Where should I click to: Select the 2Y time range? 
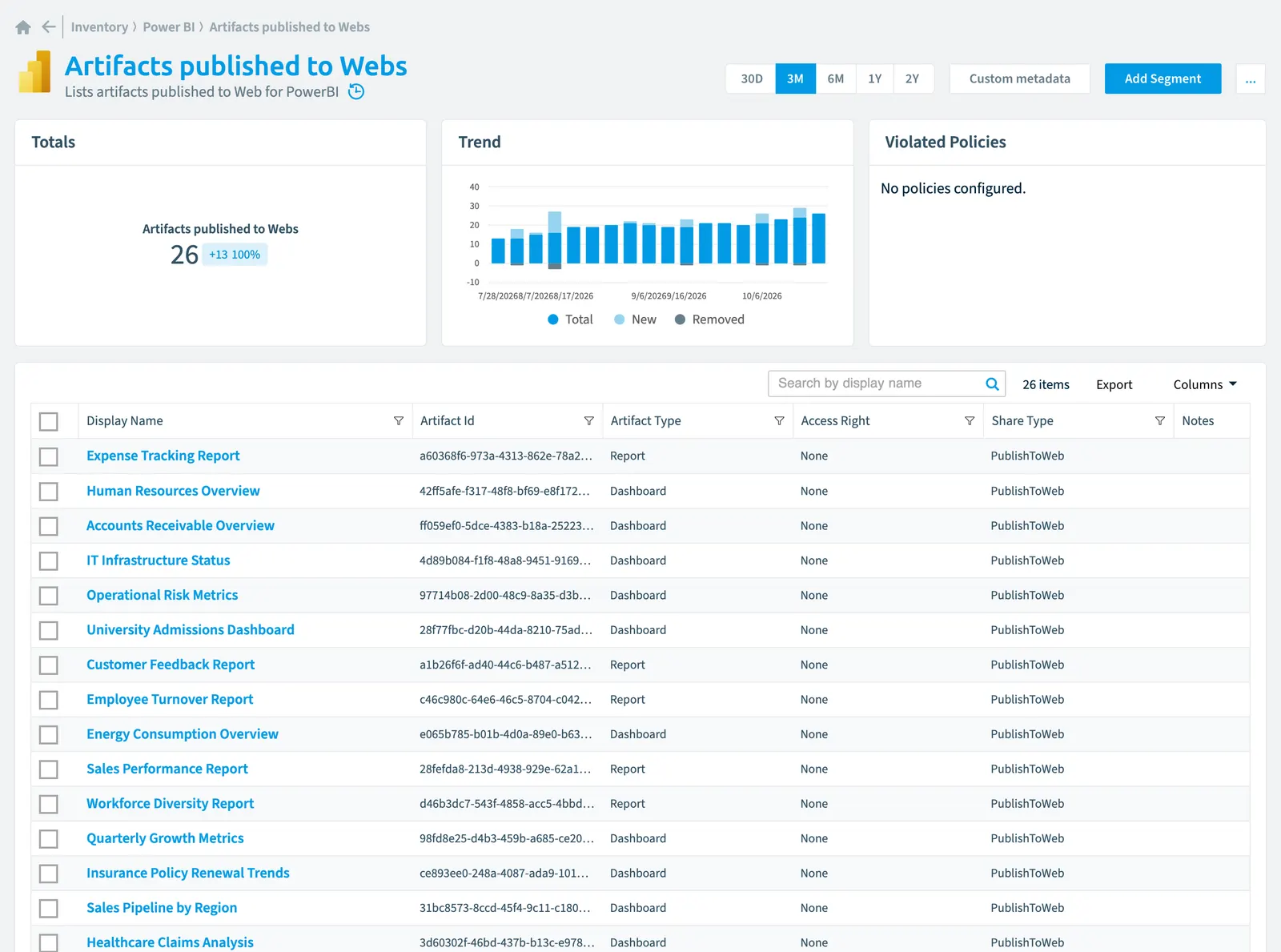[x=913, y=78]
